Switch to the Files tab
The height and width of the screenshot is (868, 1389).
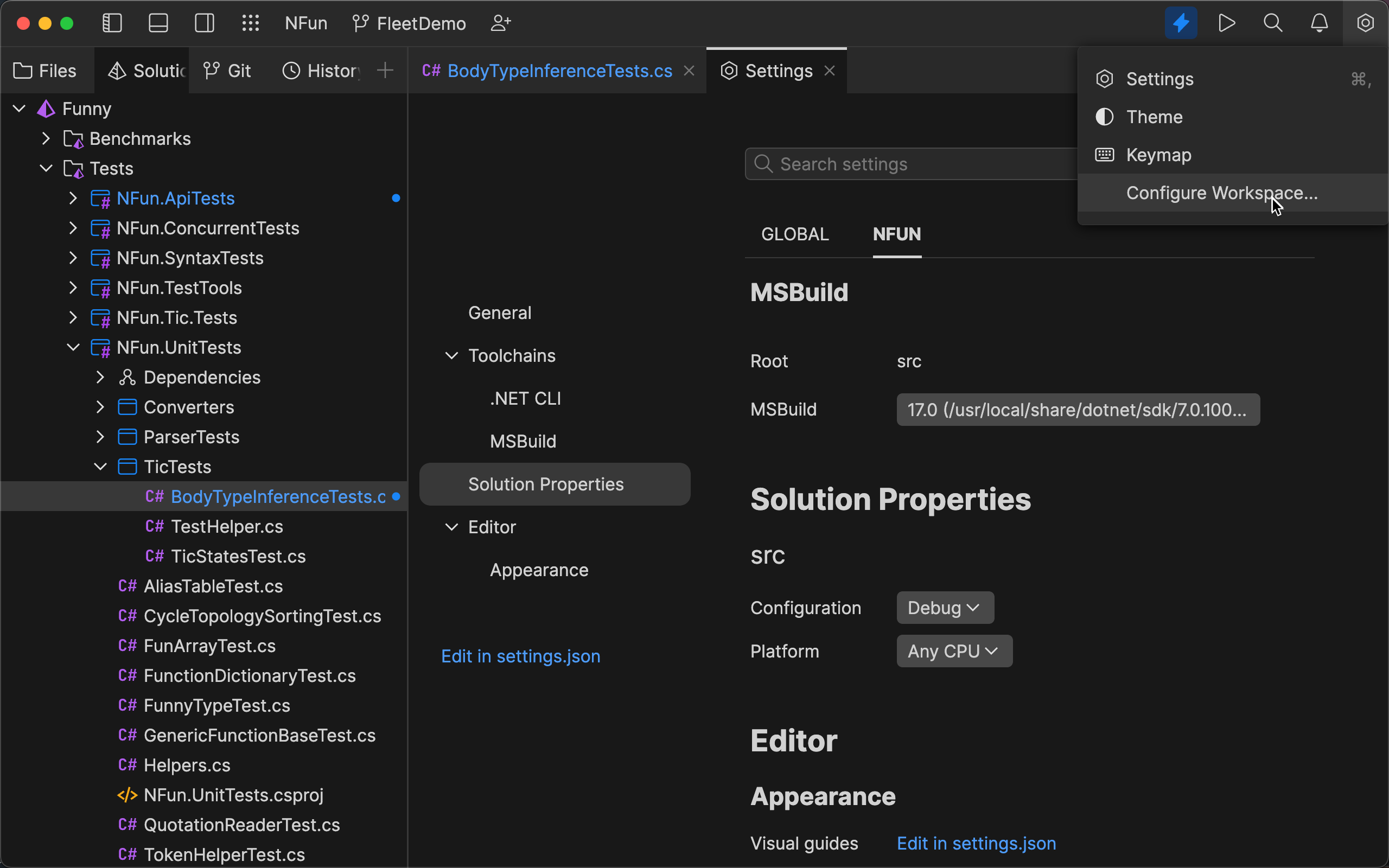[46, 71]
